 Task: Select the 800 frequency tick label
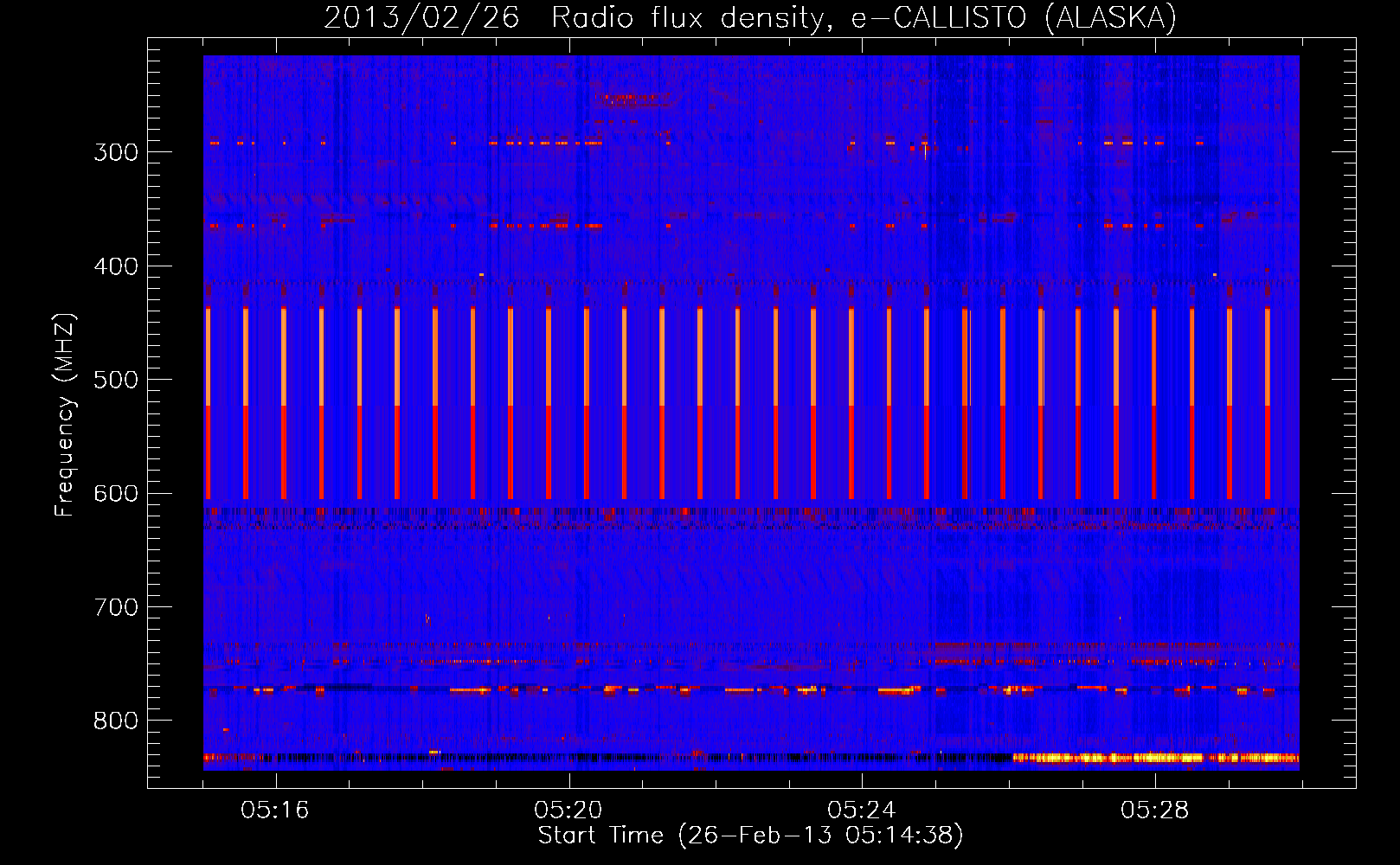116,721
